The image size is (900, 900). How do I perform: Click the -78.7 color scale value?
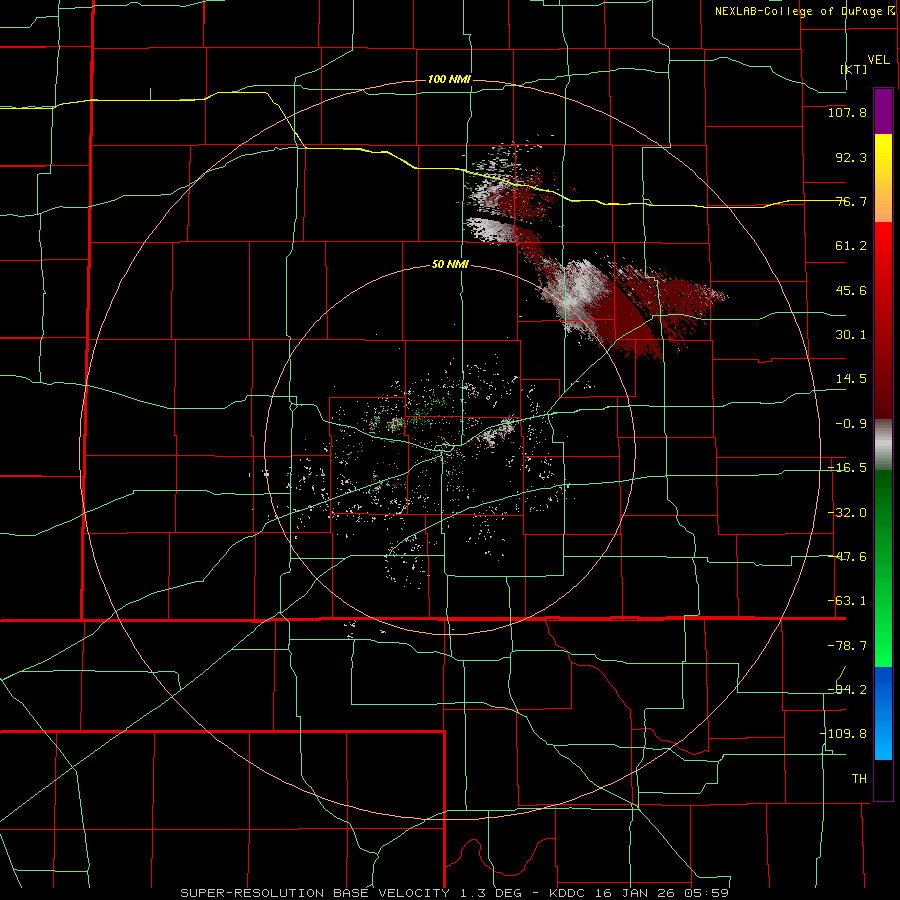(x=847, y=646)
